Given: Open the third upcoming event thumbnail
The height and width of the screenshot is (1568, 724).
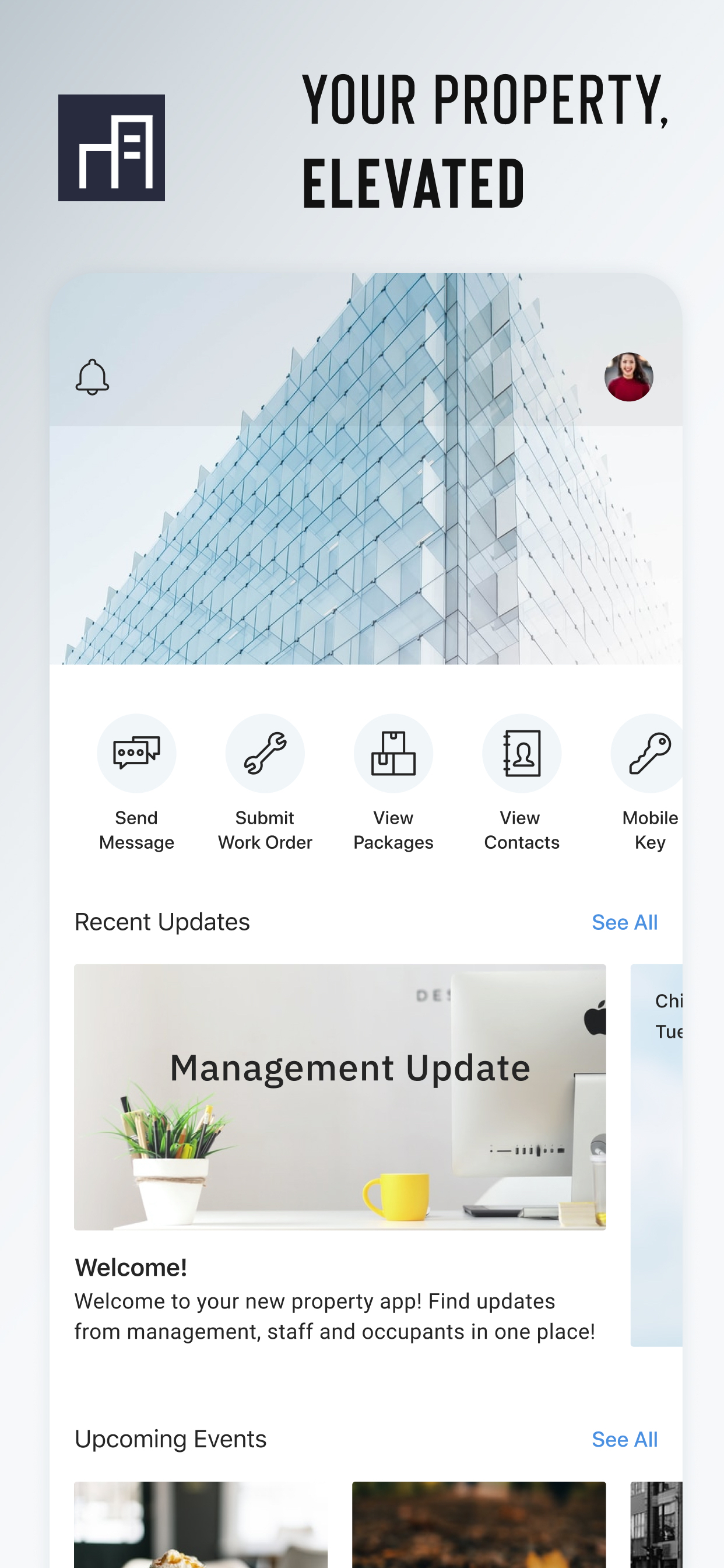Looking at the screenshot, I should [656, 1524].
